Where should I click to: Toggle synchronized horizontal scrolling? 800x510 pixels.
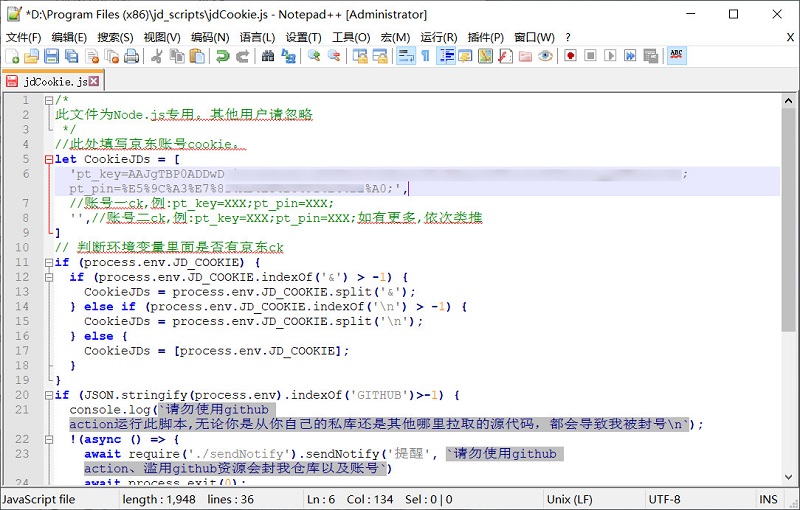point(380,56)
